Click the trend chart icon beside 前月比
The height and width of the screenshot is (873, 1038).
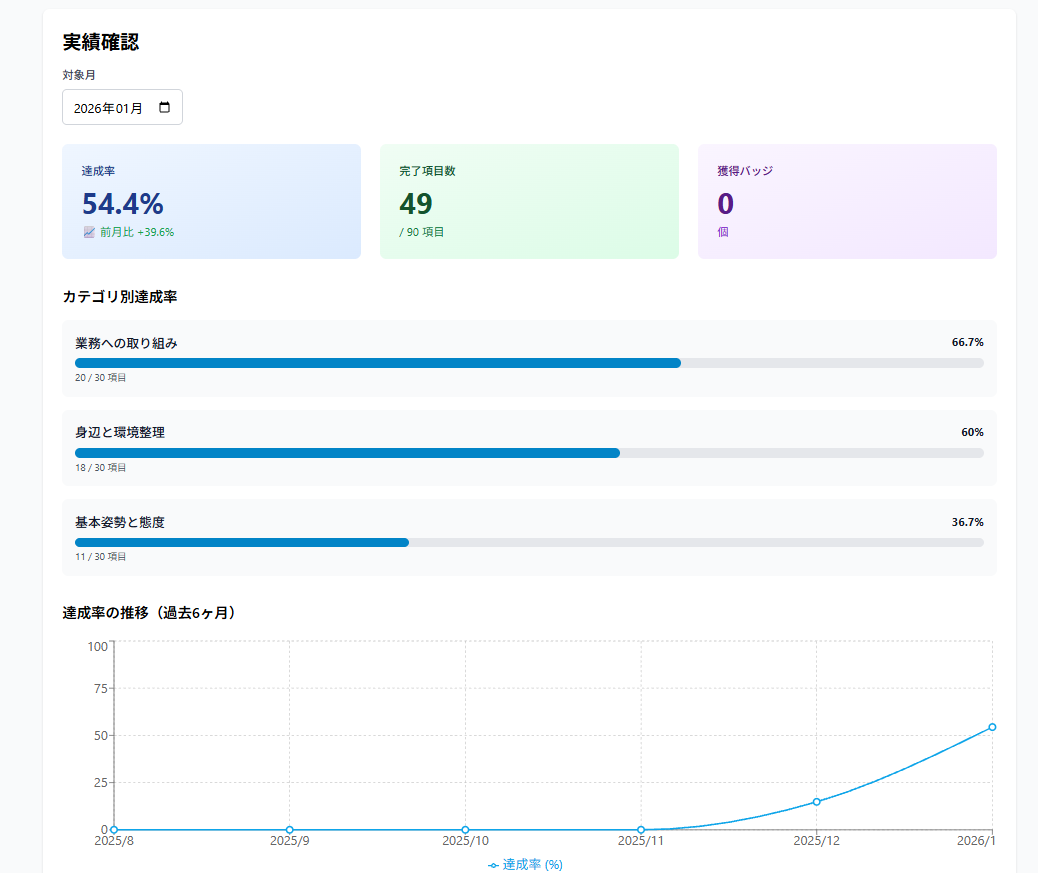(89, 232)
